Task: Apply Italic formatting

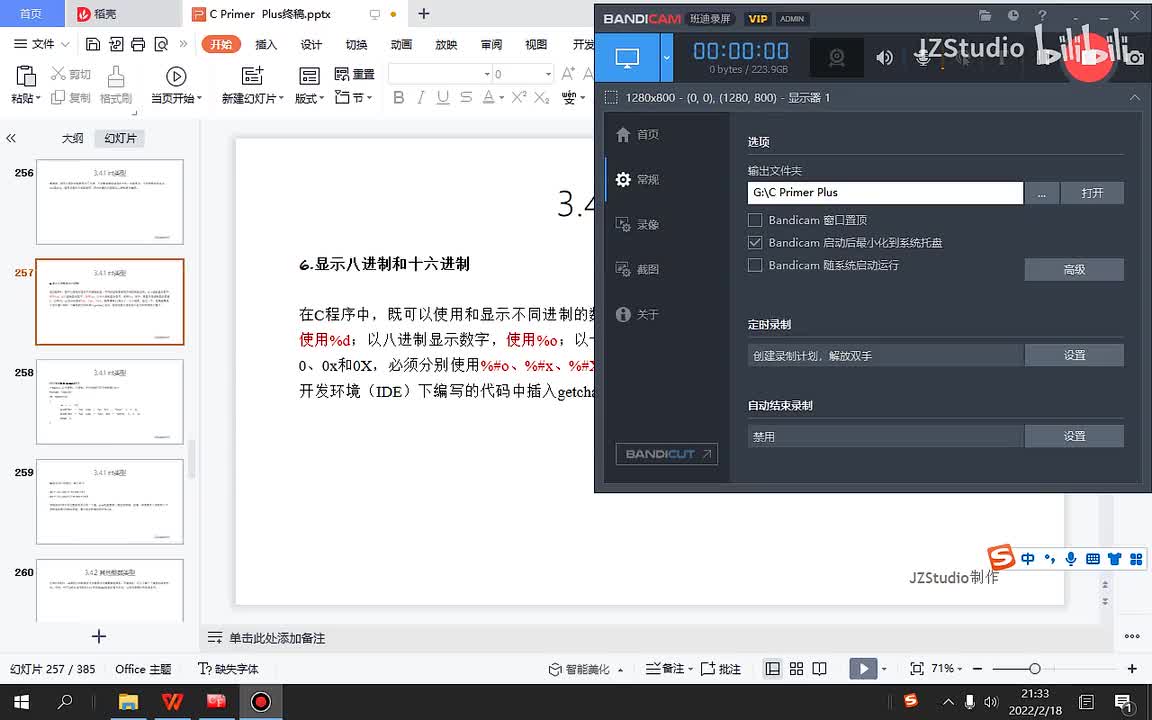Action: click(x=420, y=98)
